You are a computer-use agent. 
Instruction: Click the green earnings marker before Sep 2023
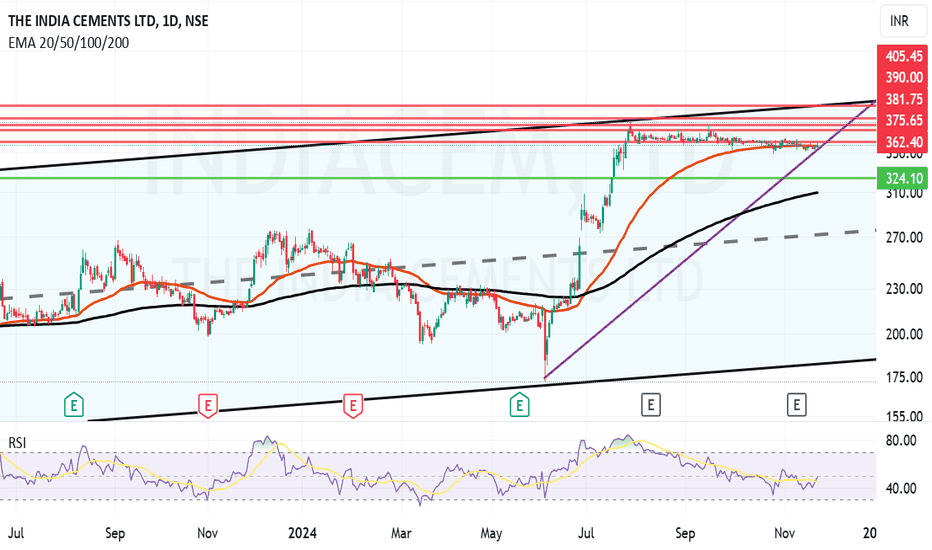(x=74, y=406)
